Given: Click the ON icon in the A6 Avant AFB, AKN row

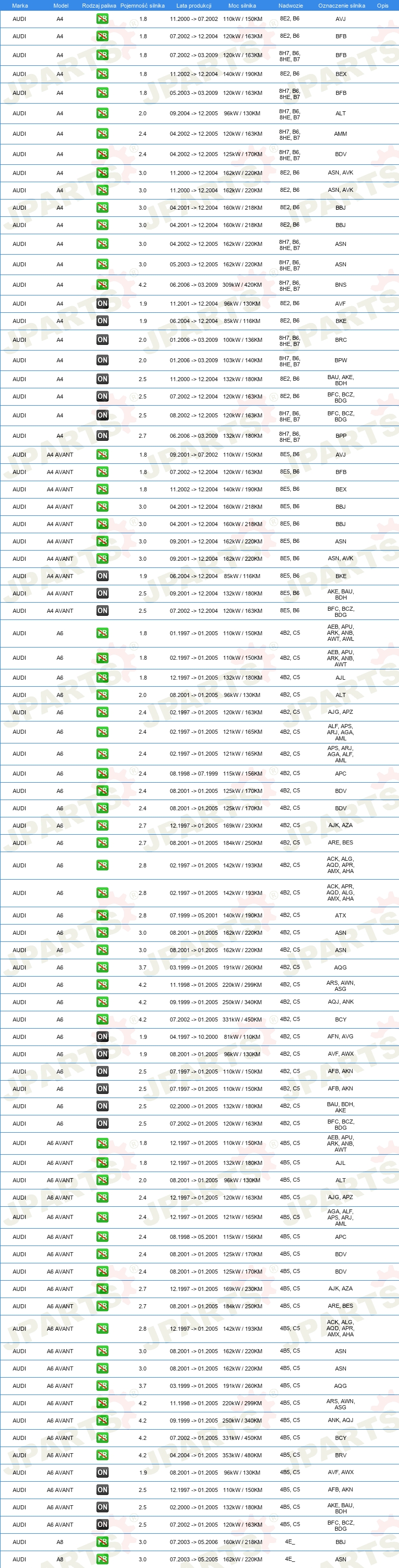Looking at the screenshot, I should coord(102,1489).
